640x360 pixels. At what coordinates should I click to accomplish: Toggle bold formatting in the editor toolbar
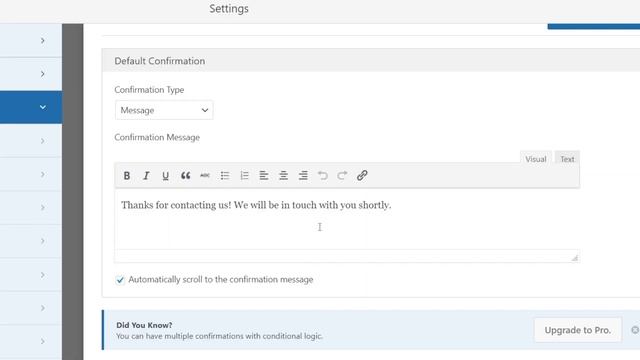click(127, 176)
